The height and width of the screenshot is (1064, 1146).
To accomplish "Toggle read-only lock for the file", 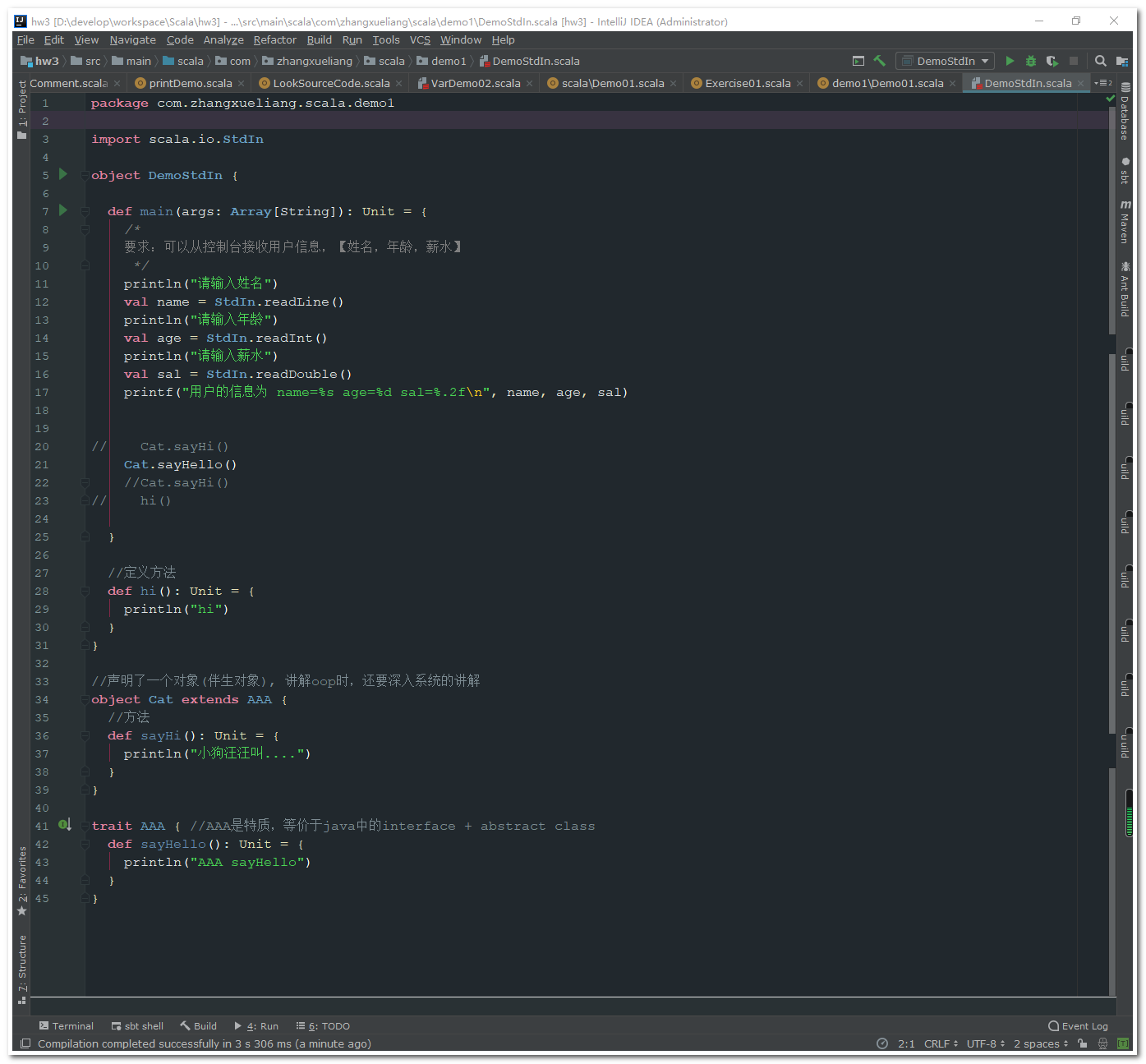I will click(1083, 1043).
